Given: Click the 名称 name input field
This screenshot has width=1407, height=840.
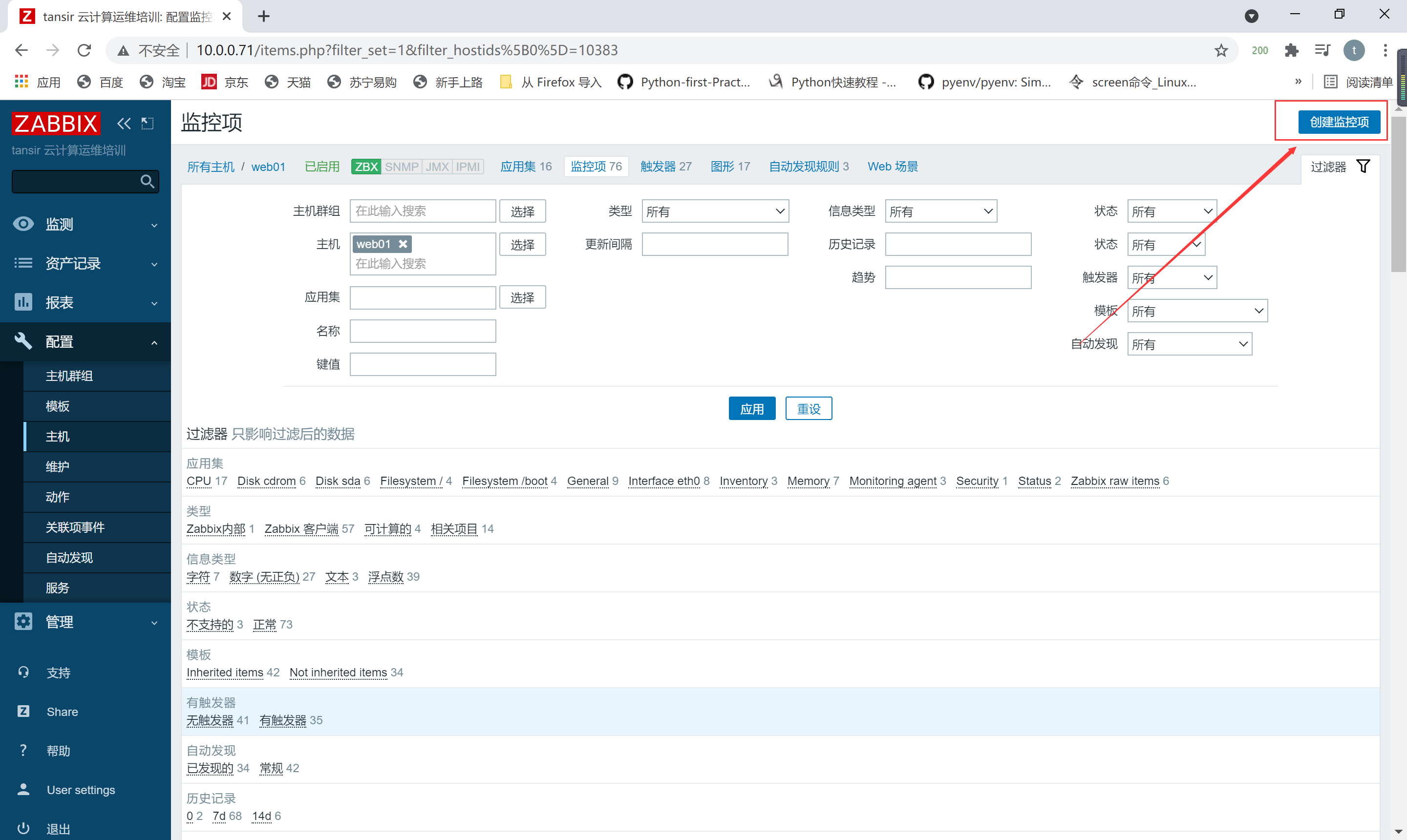Looking at the screenshot, I should (x=423, y=331).
